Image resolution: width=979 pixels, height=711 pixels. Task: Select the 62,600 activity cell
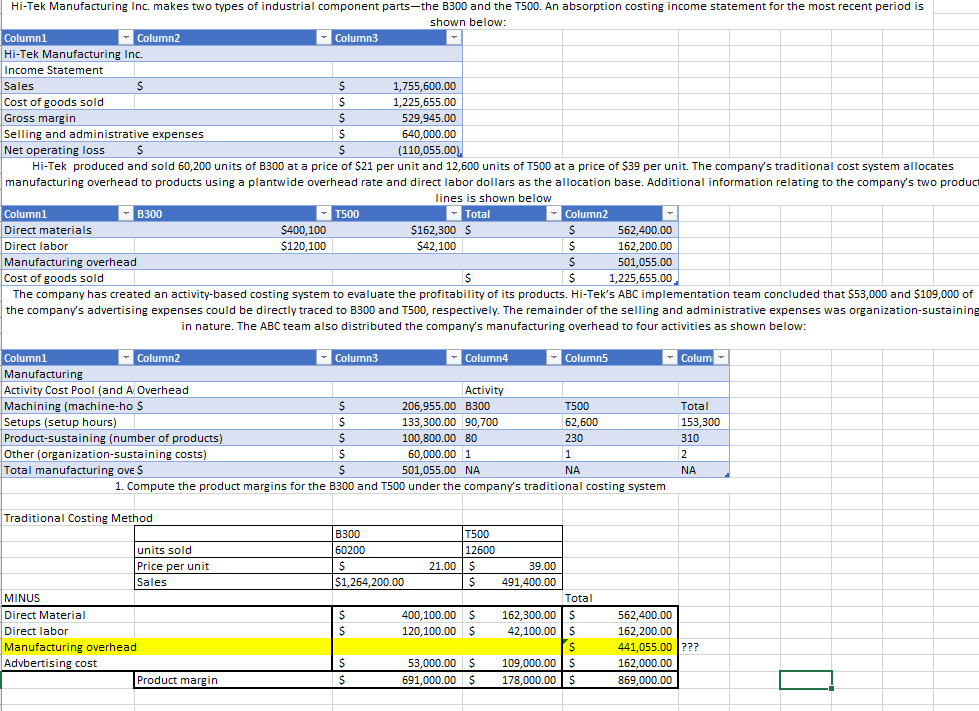[x=620, y=422]
